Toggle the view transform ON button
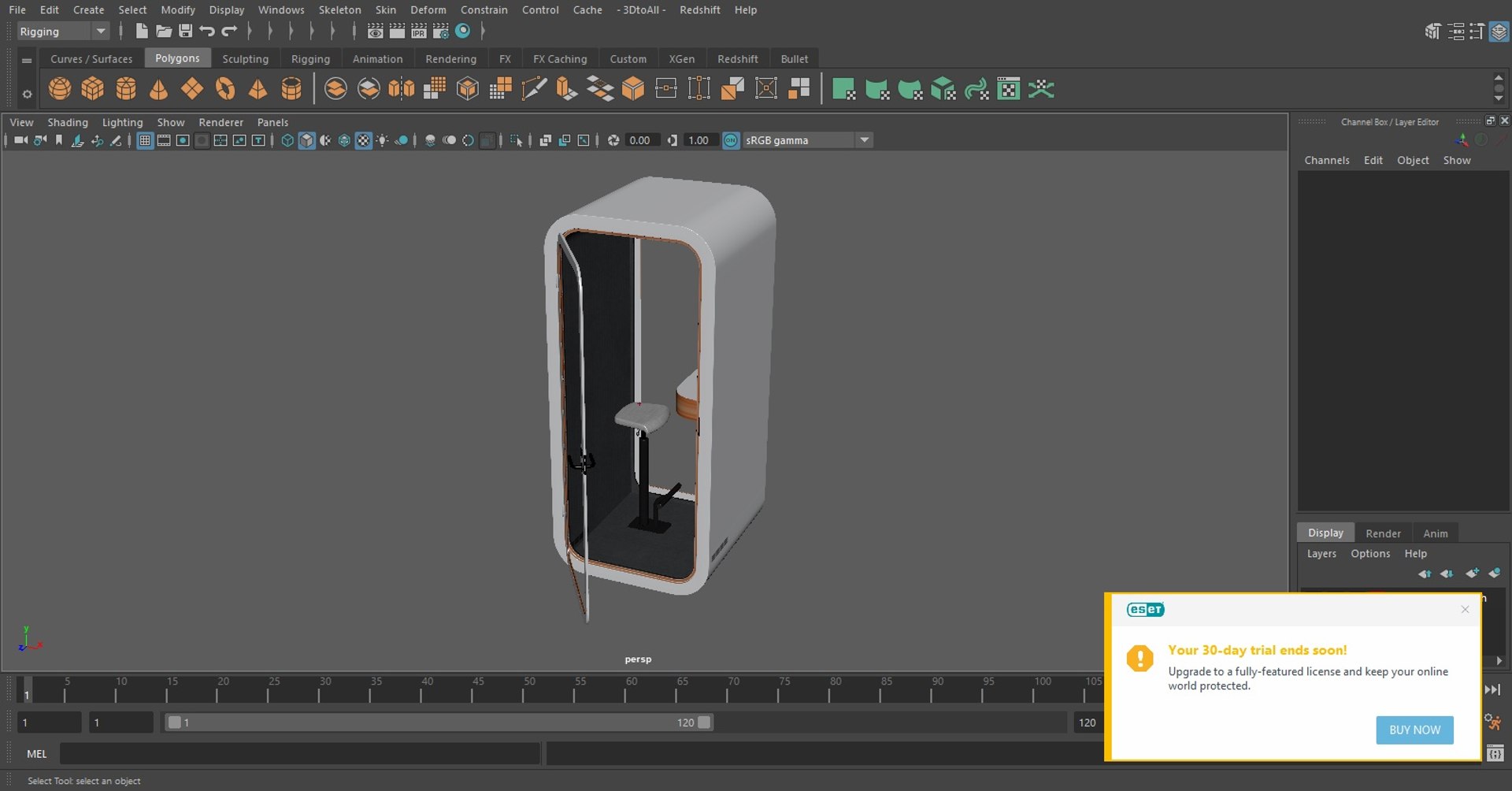 731,140
